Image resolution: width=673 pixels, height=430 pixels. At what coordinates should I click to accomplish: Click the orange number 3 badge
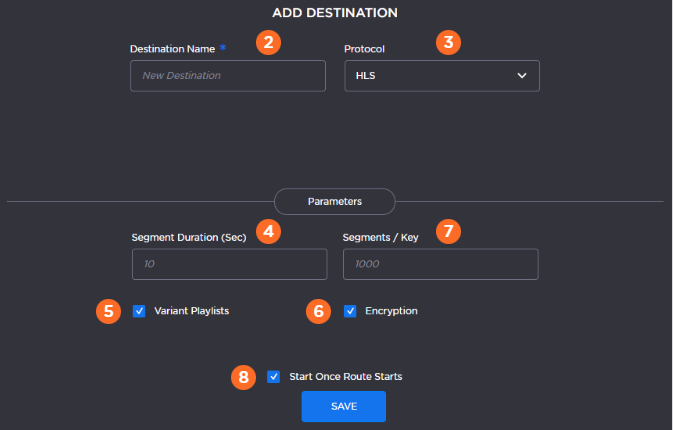pos(449,42)
